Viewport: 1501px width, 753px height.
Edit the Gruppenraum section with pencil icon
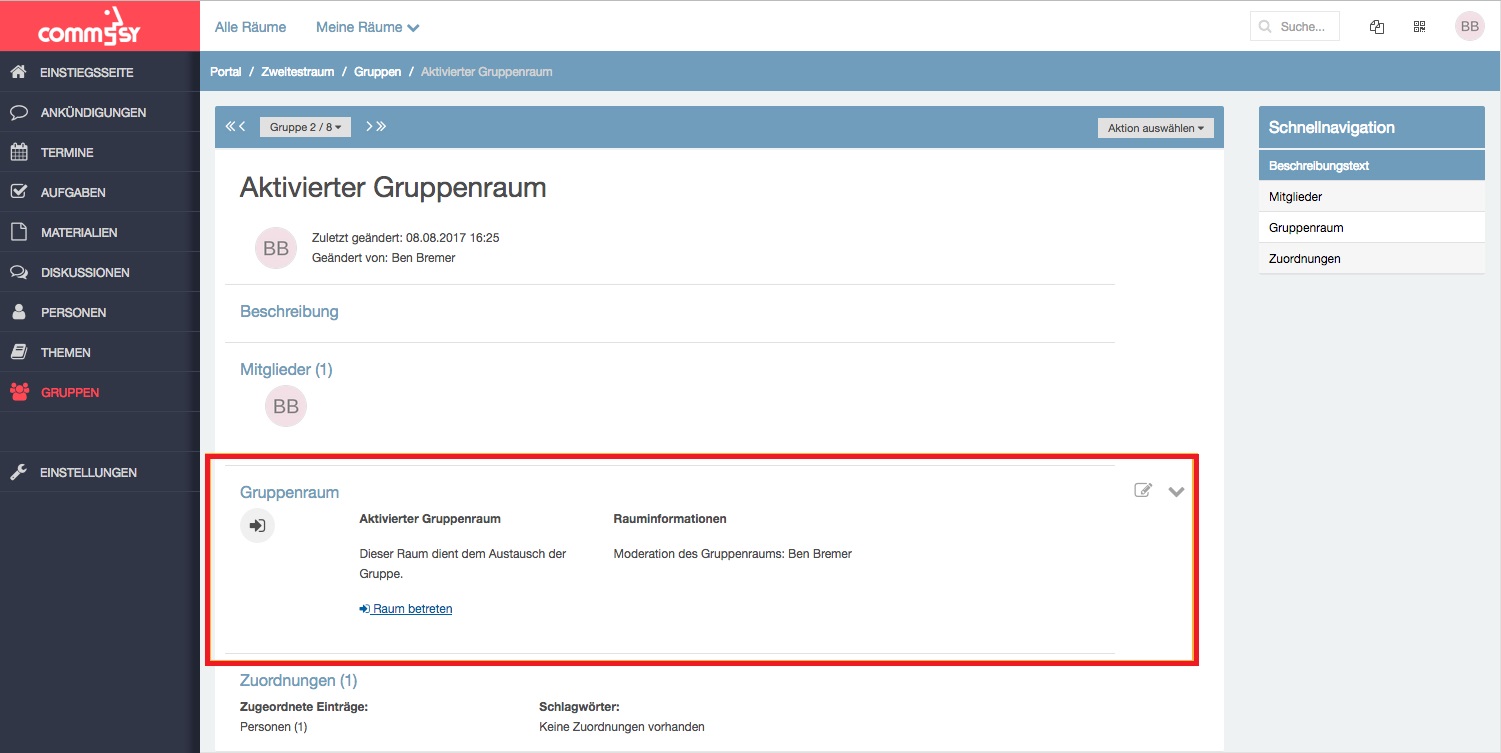click(1143, 490)
